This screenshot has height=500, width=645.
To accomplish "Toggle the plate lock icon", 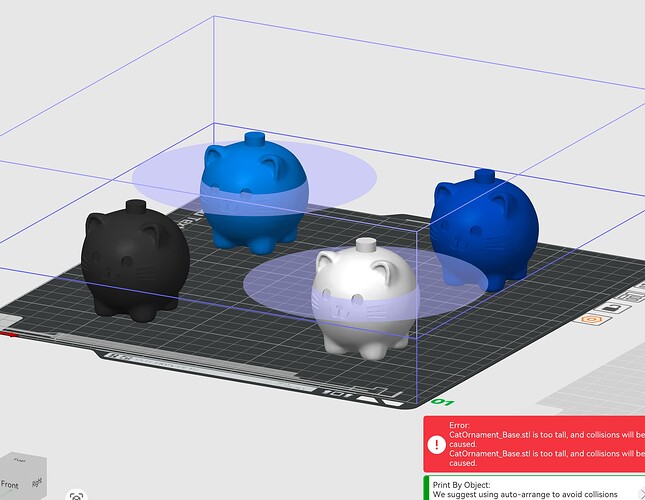I will coord(613,308).
